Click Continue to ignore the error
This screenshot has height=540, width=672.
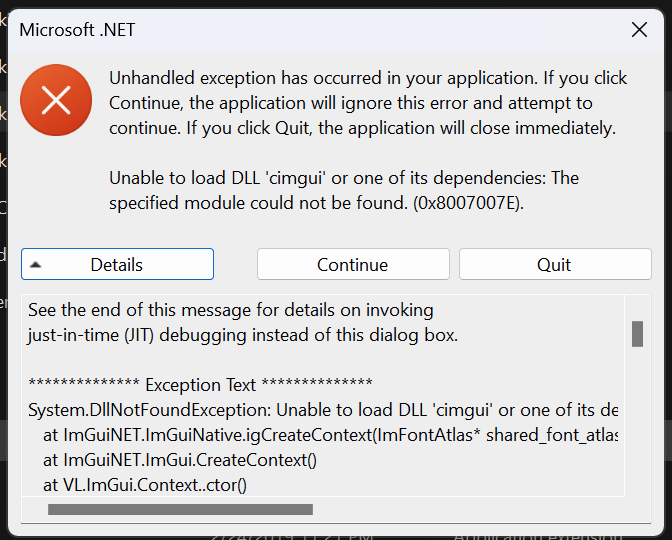353,264
